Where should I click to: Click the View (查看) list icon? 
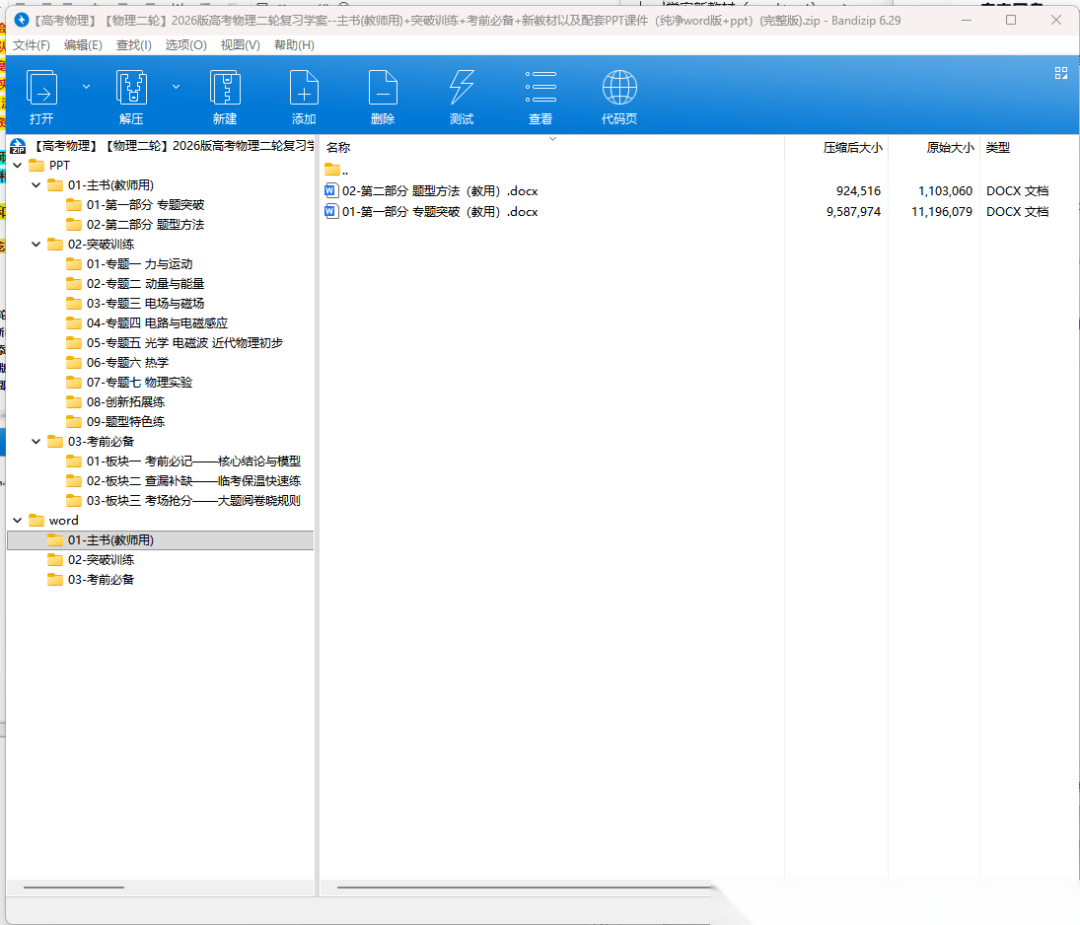(541, 89)
